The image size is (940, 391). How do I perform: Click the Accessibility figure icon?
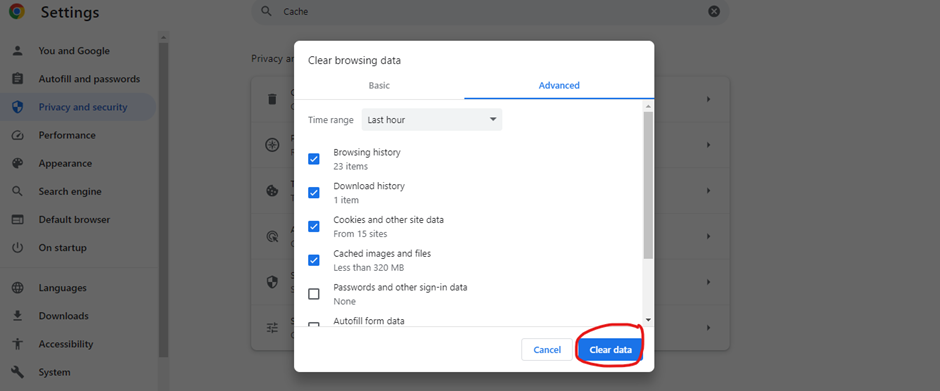(17, 344)
